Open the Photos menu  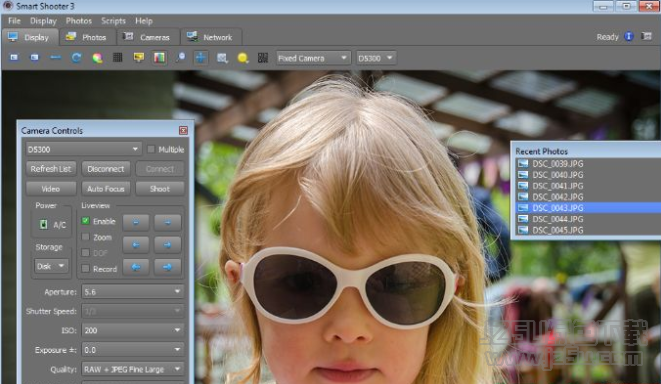tap(78, 21)
